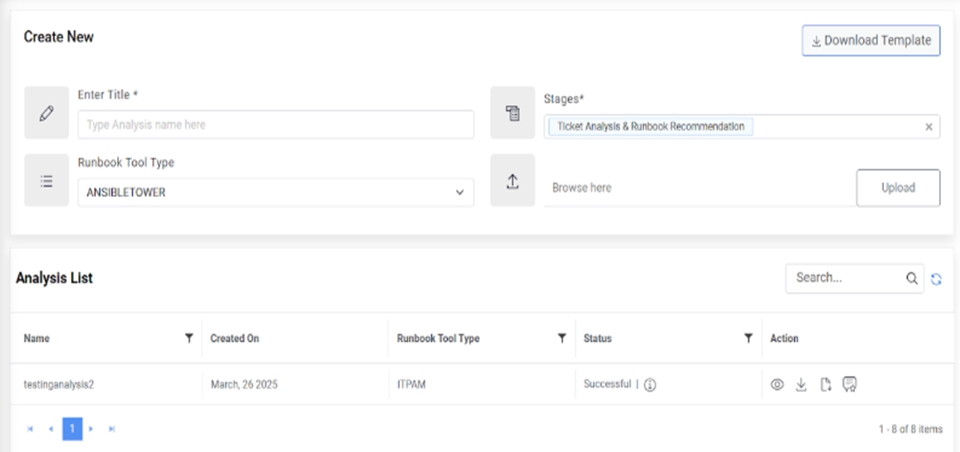View testinganalysis2 using the eye icon
960x452 pixels.
coord(777,385)
